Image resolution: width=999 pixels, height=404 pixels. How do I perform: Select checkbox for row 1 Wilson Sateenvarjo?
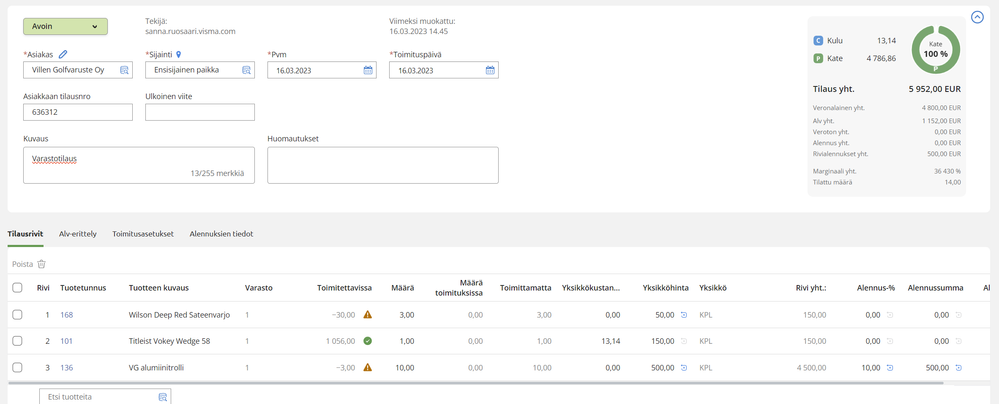pos(17,315)
